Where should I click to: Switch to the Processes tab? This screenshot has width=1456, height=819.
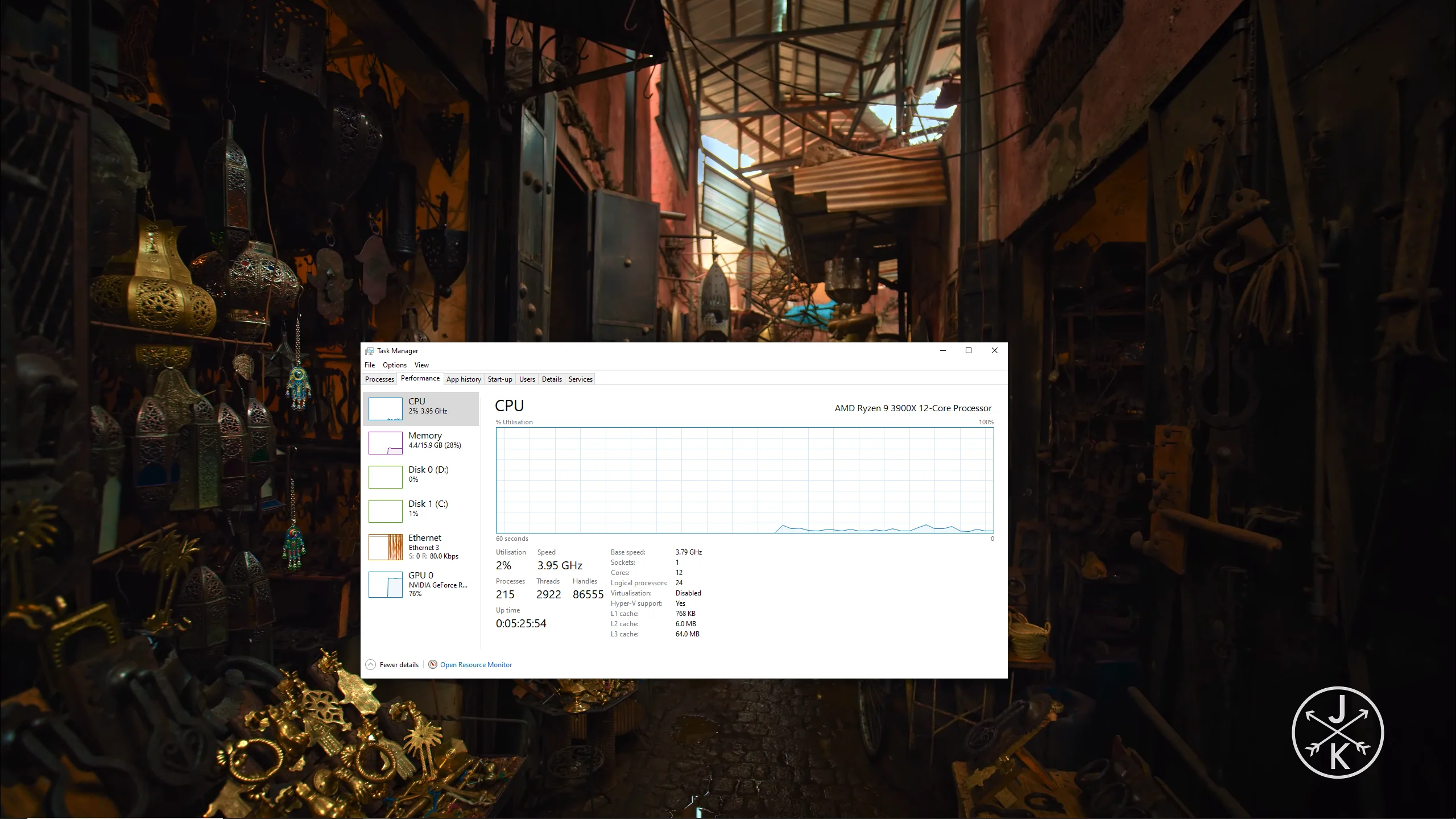(x=379, y=379)
